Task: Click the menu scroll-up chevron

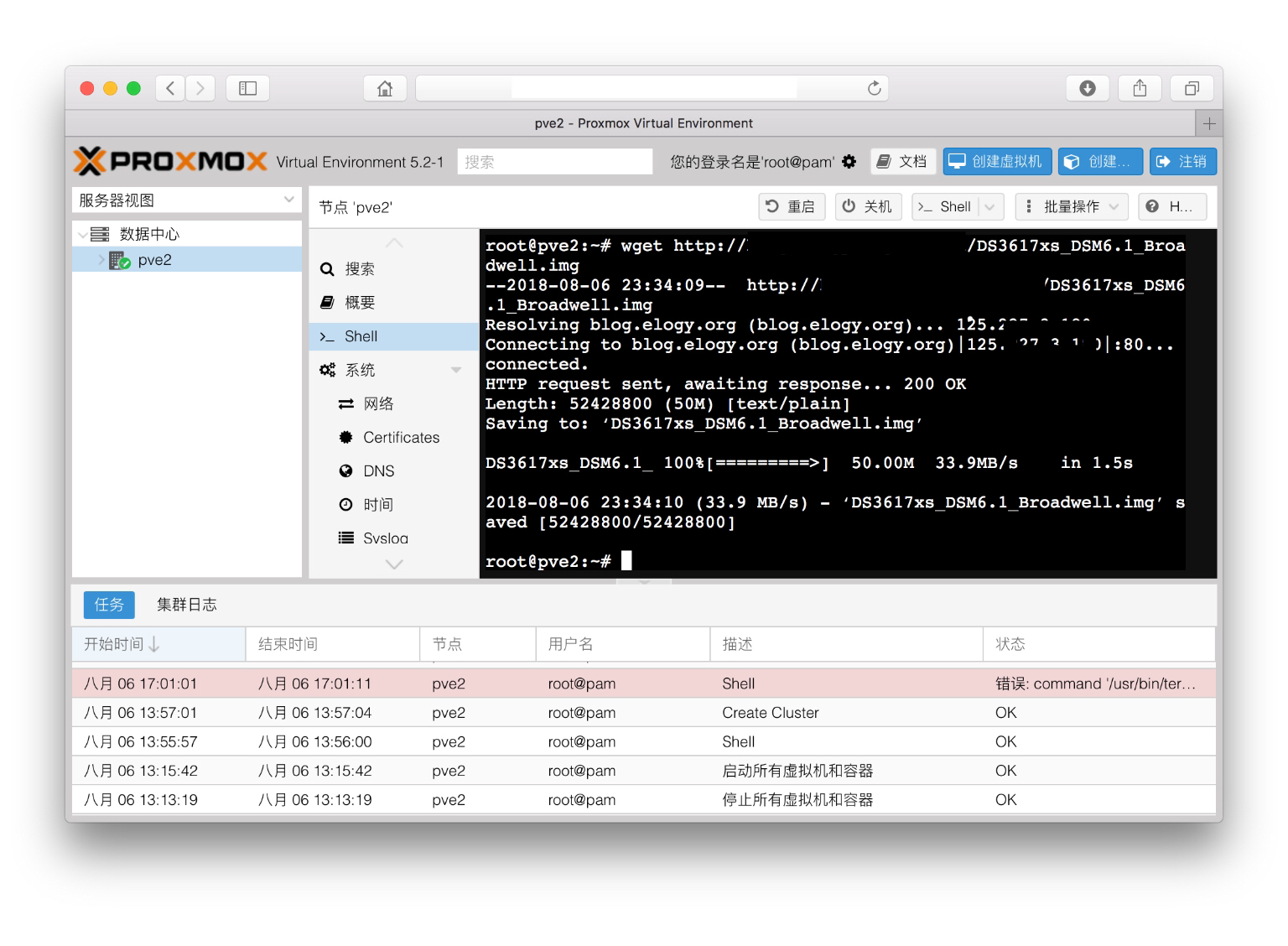Action: pos(393,242)
